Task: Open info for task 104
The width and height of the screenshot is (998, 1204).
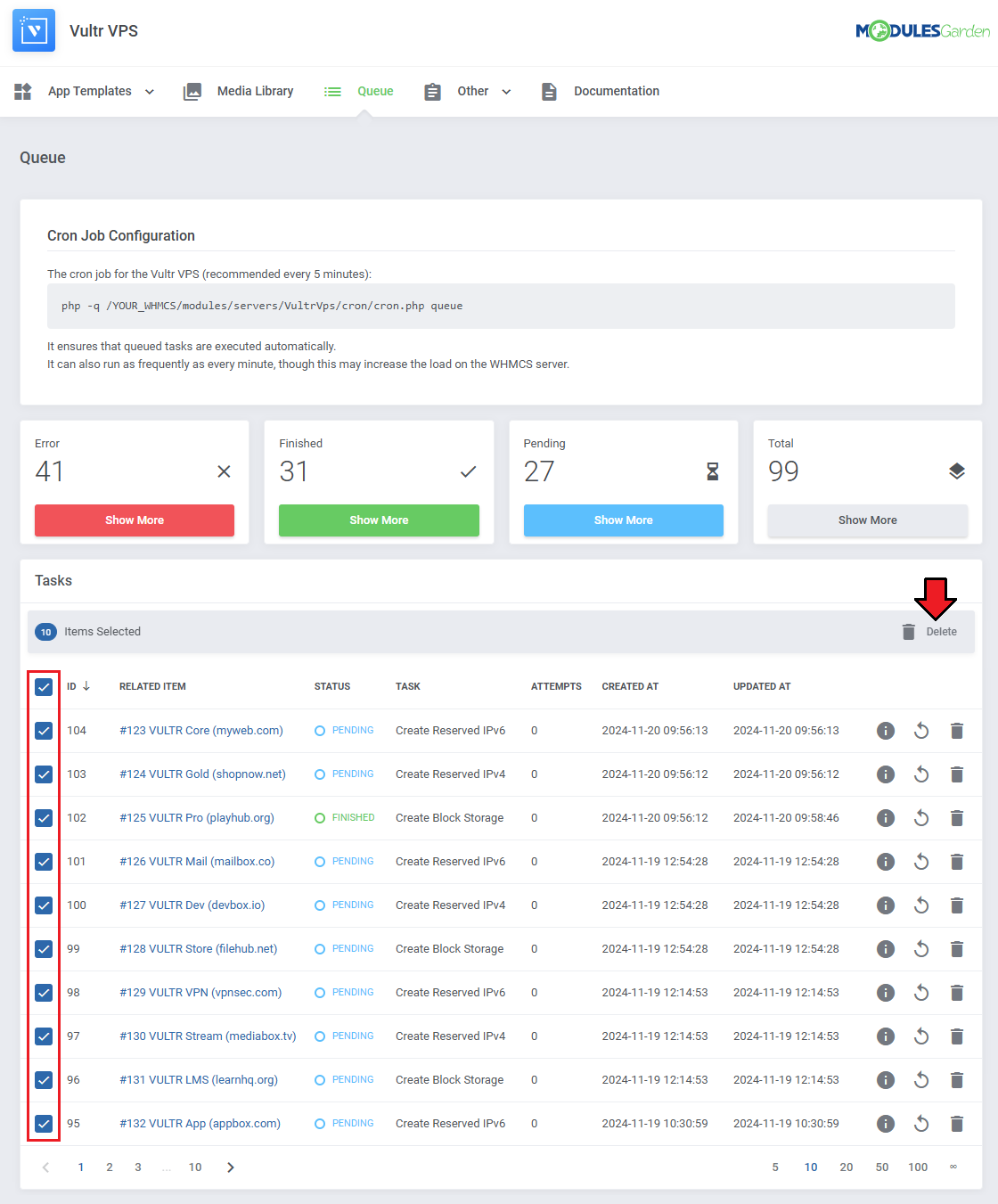Action: point(885,731)
